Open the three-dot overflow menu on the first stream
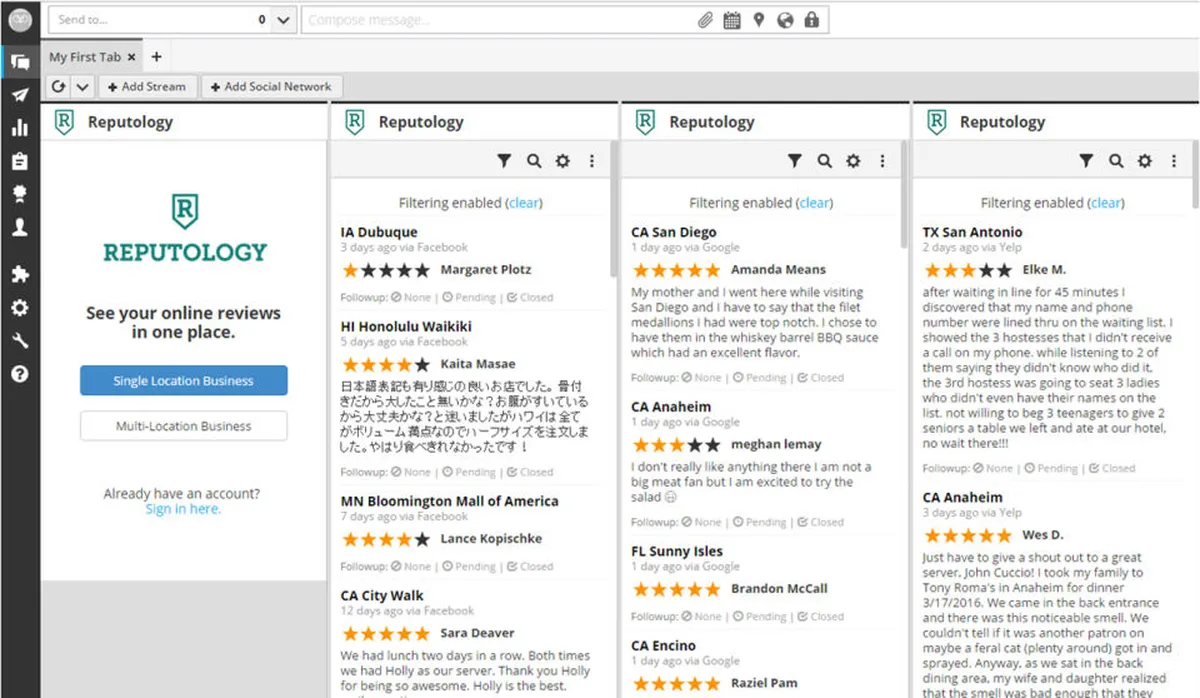 pyautogui.click(x=593, y=160)
